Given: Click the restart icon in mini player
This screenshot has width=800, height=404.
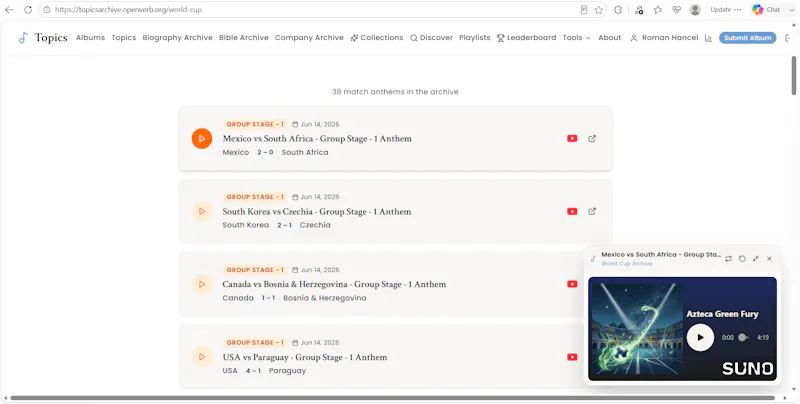Looking at the screenshot, I should (x=742, y=259).
